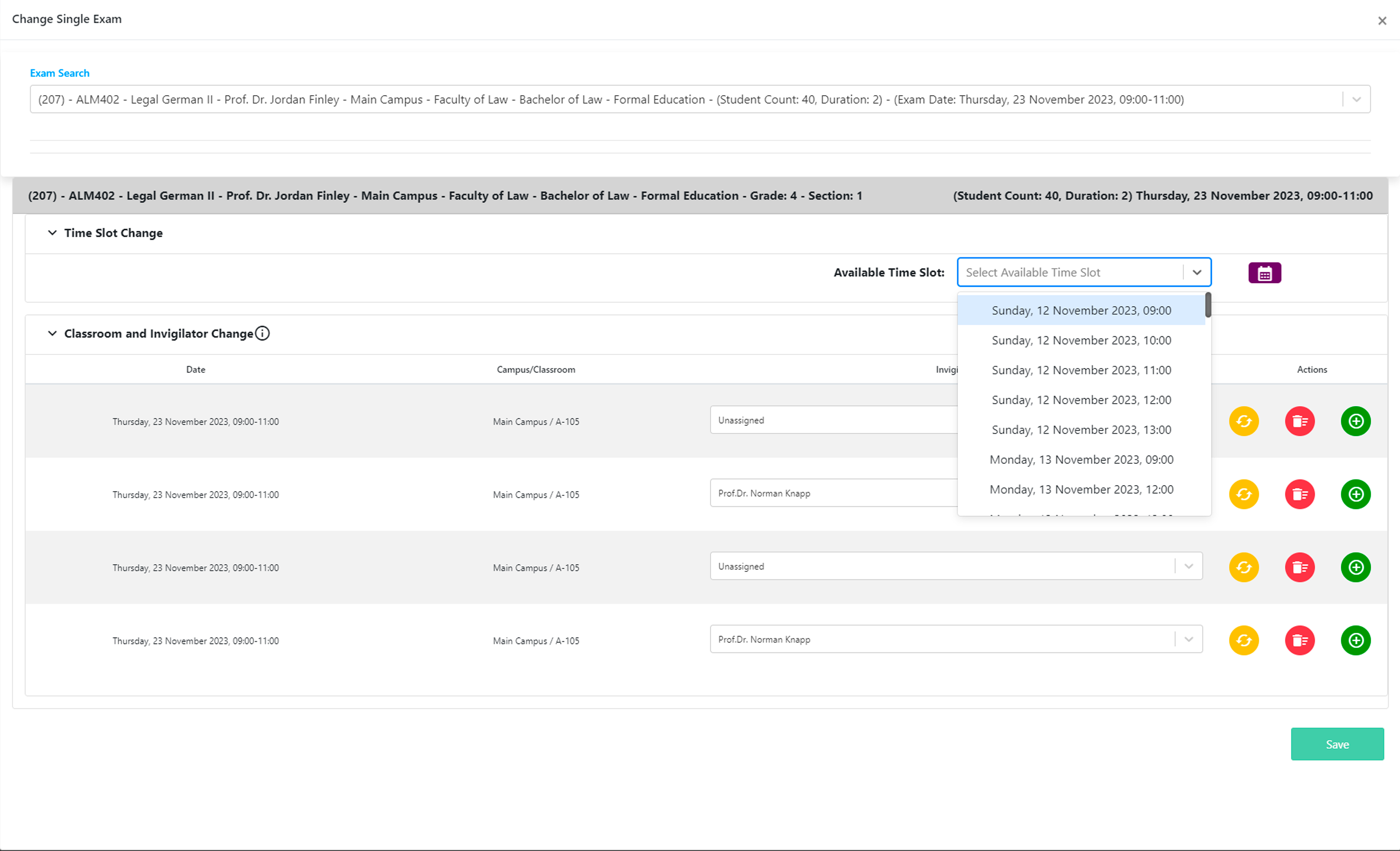Click the Save button
The height and width of the screenshot is (851, 1400).
pyautogui.click(x=1337, y=744)
